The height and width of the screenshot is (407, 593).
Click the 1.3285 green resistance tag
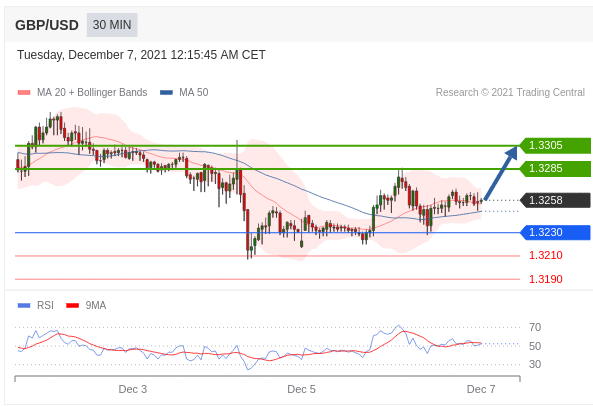[555, 169]
